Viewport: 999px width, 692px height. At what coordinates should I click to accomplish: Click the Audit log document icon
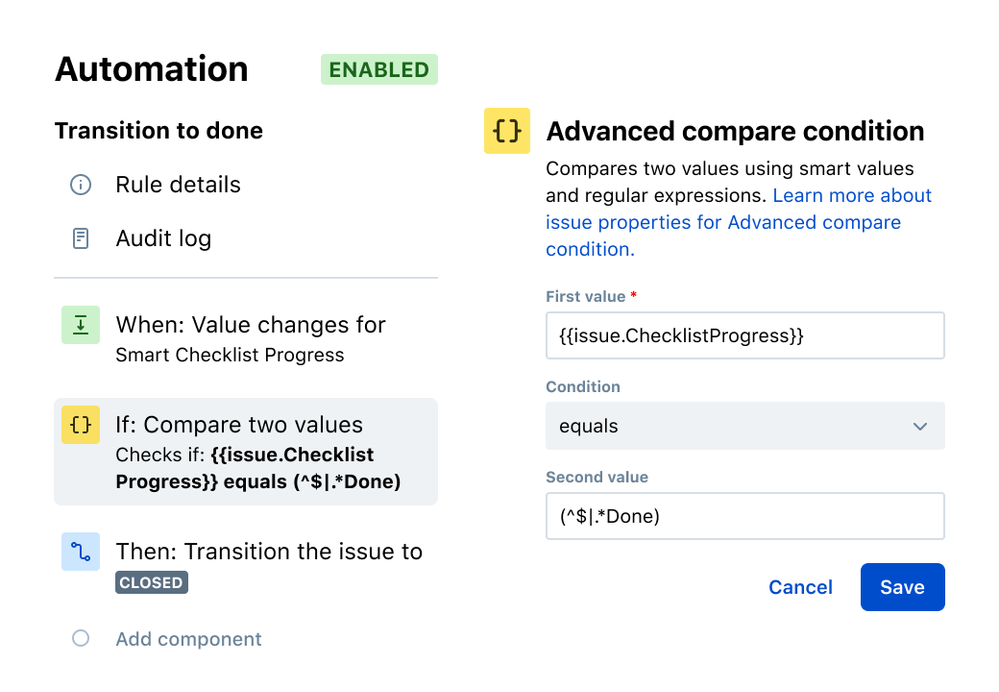pos(80,239)
